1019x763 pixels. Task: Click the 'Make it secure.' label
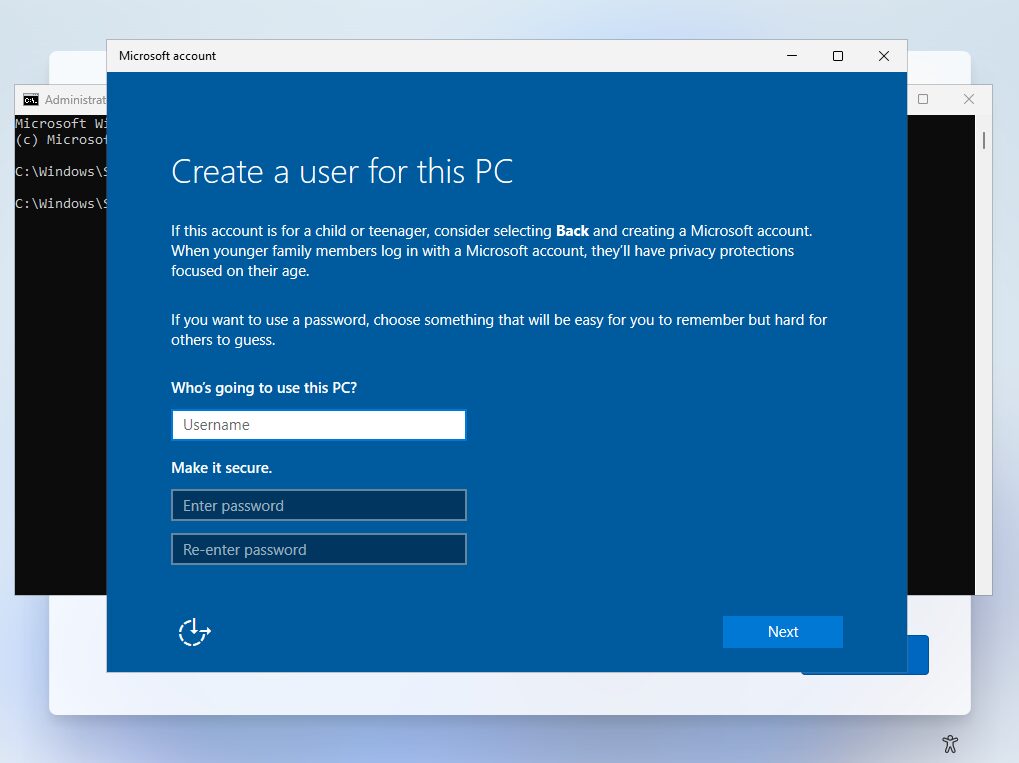pyautogui.click(x=222, y=468)
